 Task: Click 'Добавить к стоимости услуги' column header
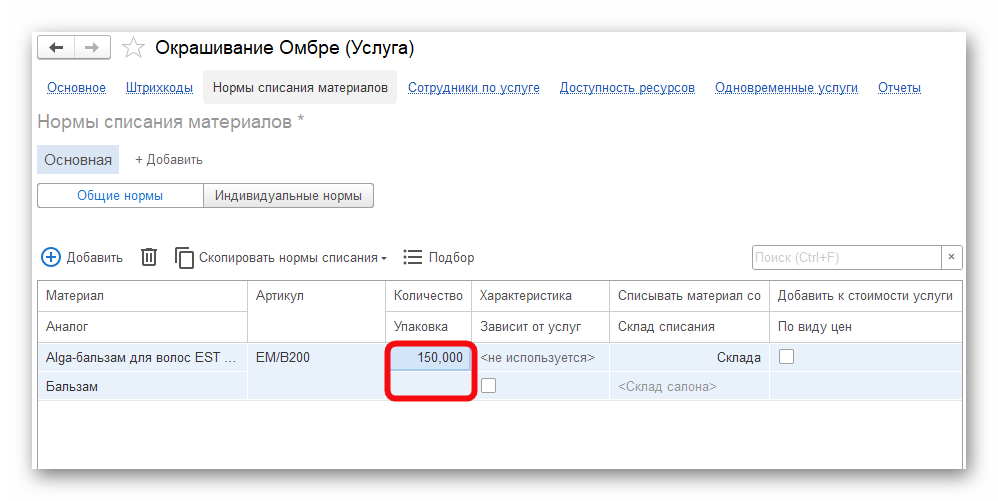(866, 295)
